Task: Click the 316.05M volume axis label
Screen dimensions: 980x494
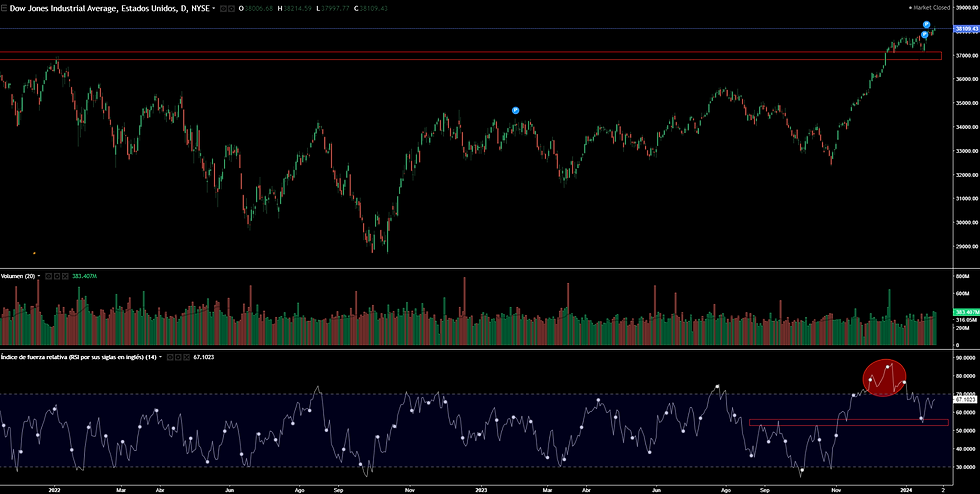Action: tap(966, 320)
